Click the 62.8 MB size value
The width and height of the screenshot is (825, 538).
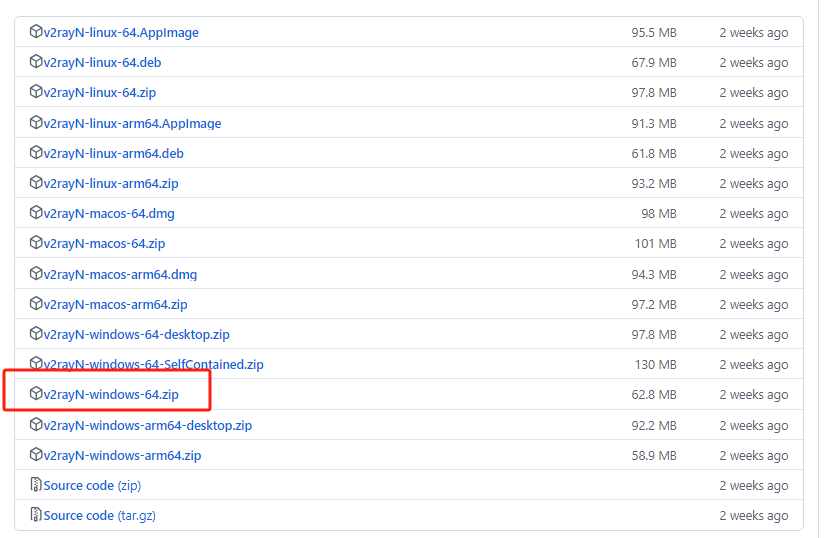point(654,394)
